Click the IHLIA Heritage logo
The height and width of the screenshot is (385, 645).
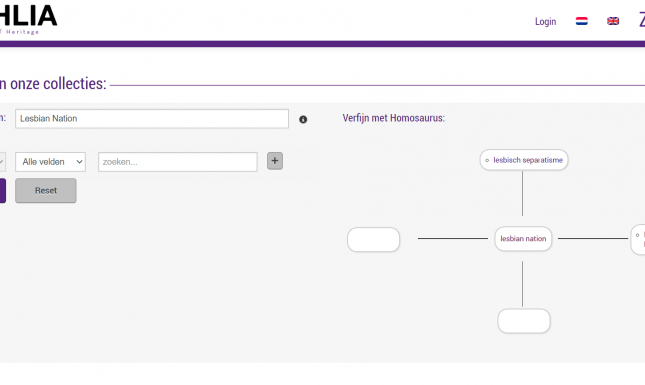28,19
